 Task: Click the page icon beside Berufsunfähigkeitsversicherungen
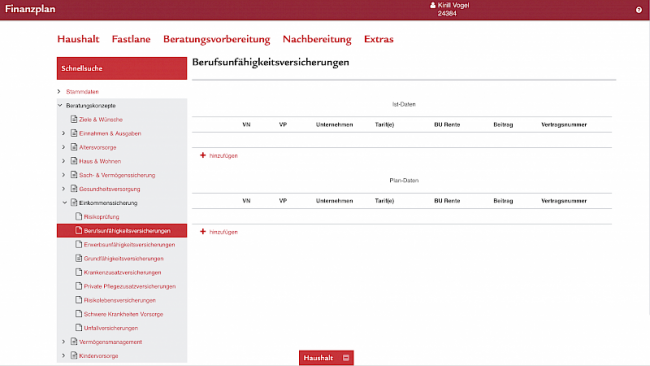point(79,230)
